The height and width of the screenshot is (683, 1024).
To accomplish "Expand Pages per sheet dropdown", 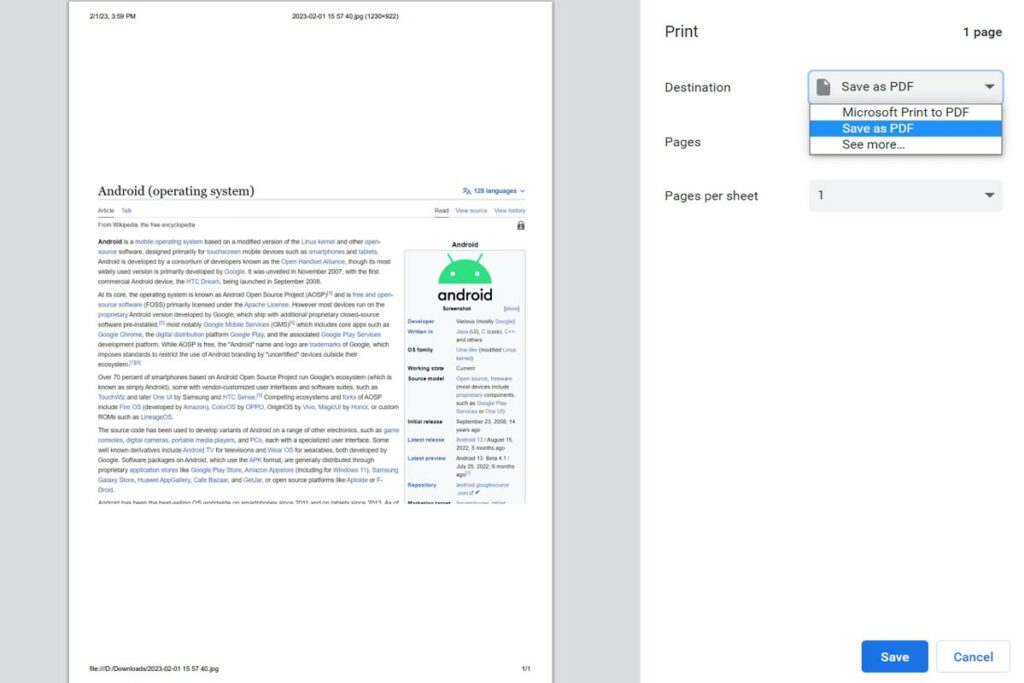I will pos(905,195).
